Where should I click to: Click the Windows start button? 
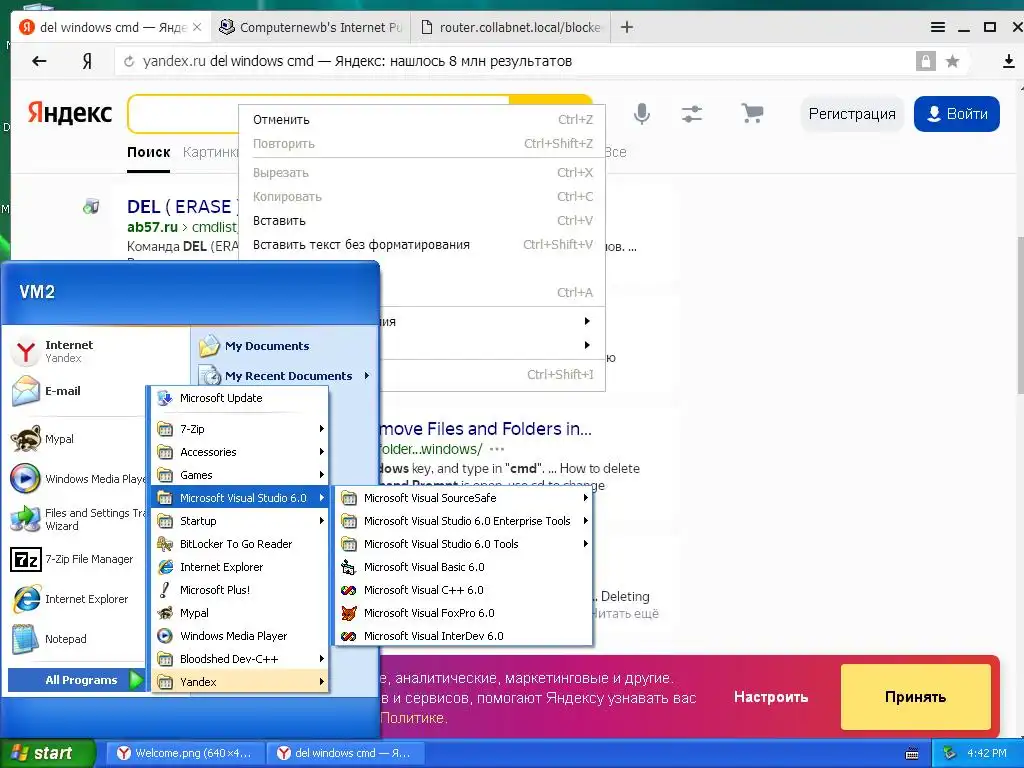pos(48,753)
